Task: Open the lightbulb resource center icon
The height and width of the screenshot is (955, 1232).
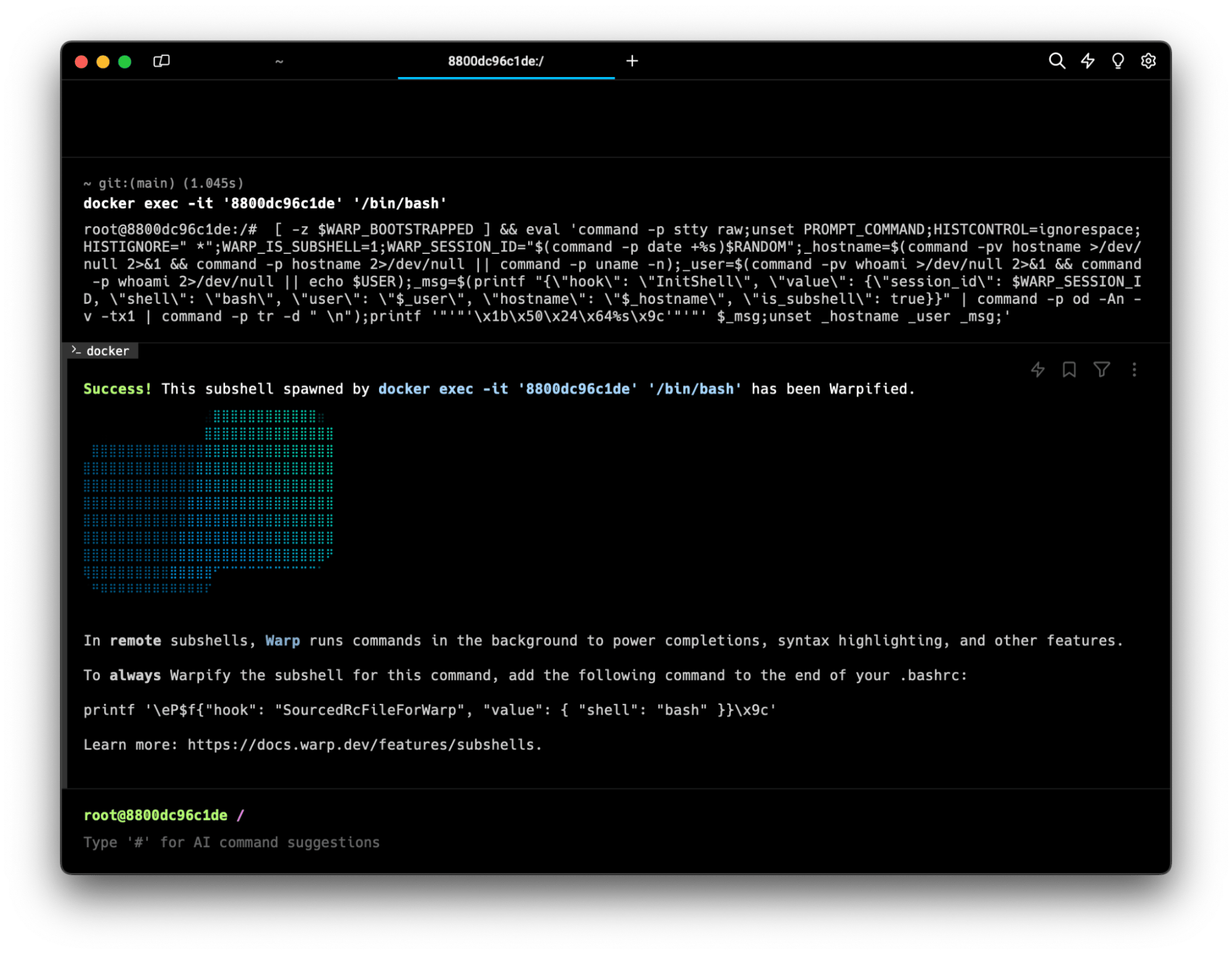Action: [x=1117, y=61]
